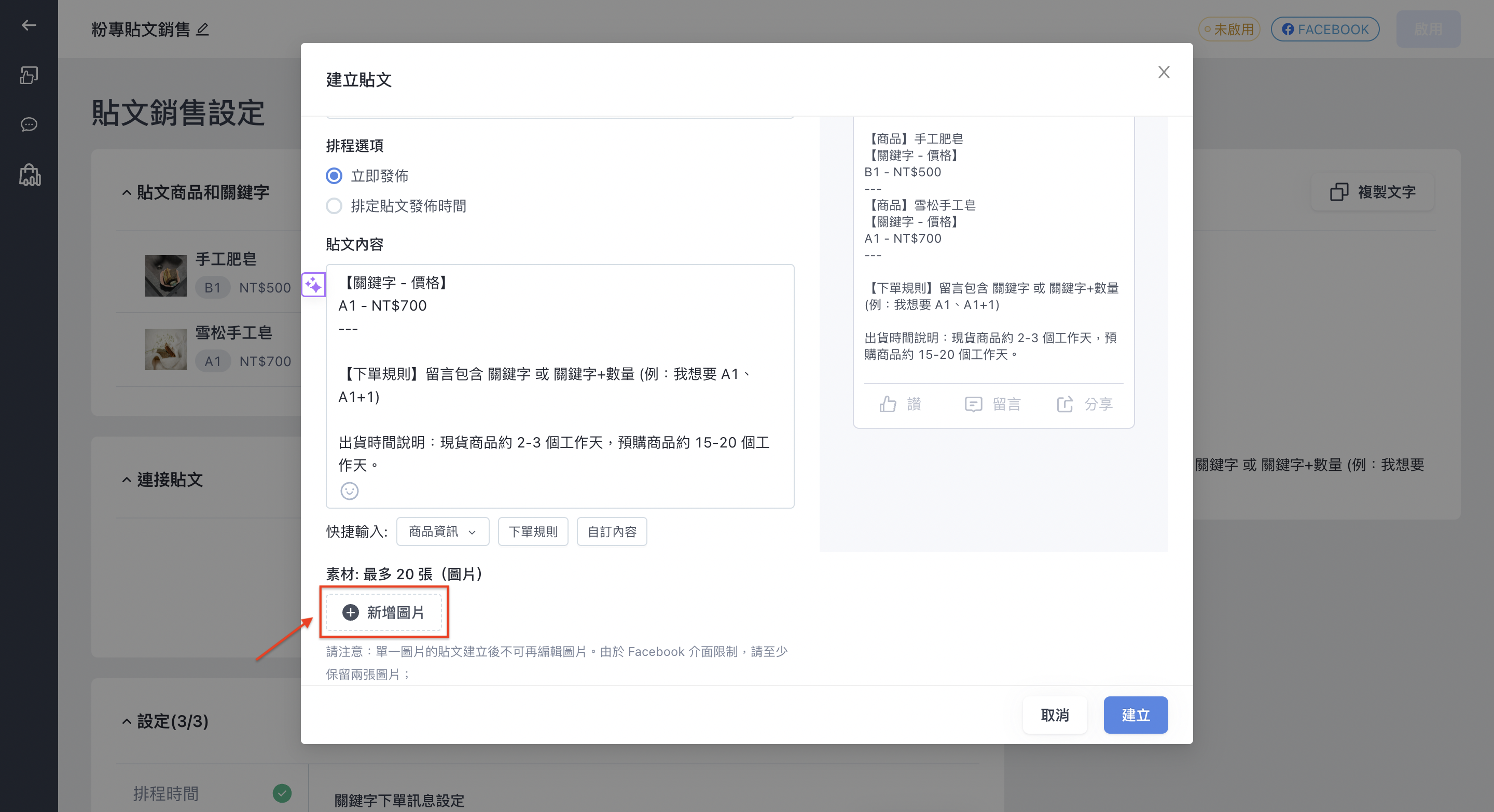
Task: Click the 新增圖片 add image button
Action: [x=384, y=612]
